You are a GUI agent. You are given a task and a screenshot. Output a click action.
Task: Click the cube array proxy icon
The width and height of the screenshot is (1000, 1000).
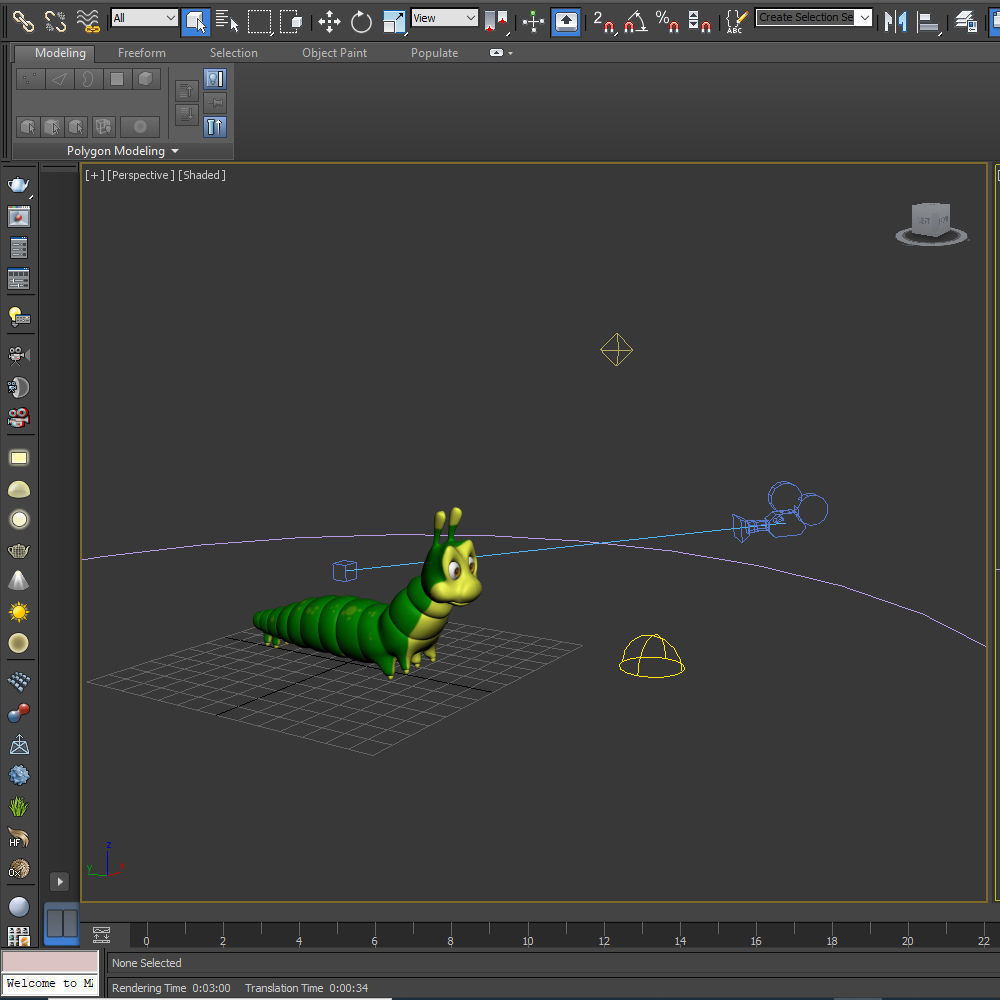[18, 682]
